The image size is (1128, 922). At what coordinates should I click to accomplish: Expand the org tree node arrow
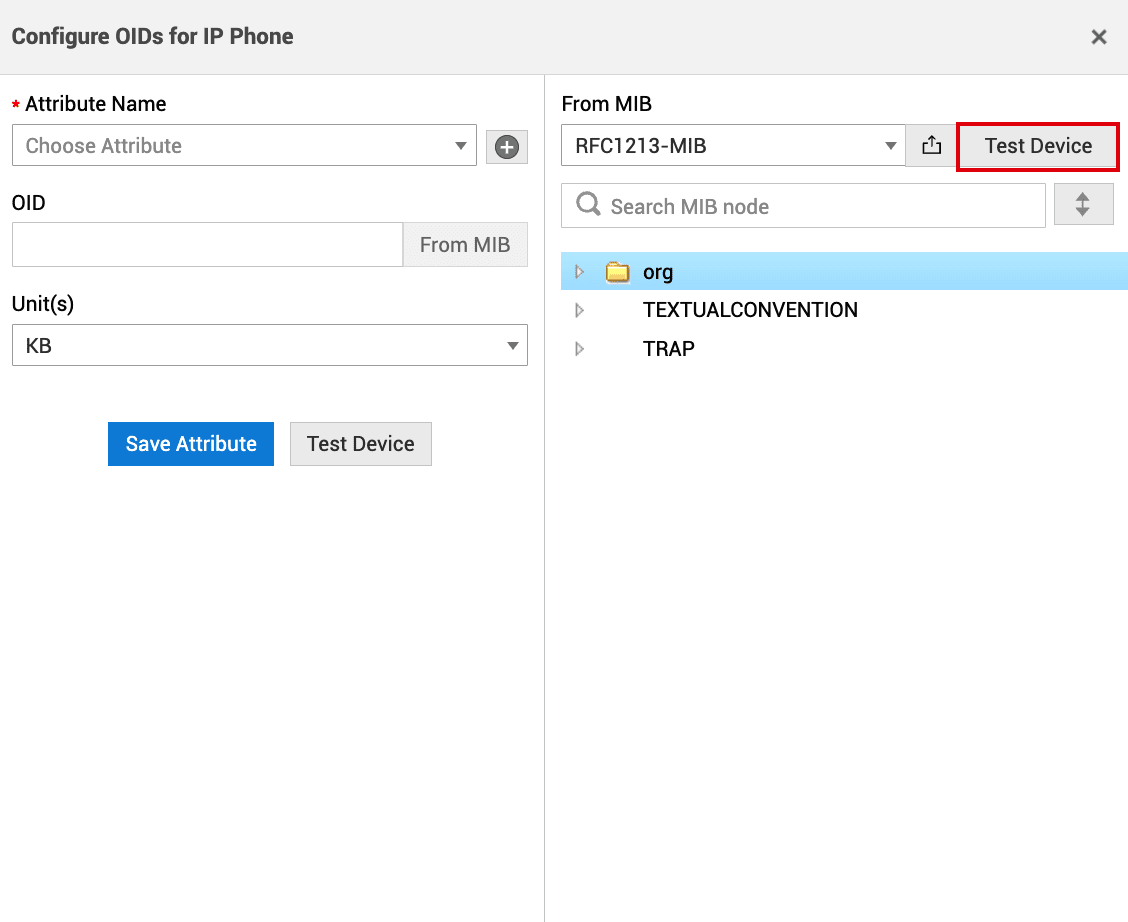(579, 272)
